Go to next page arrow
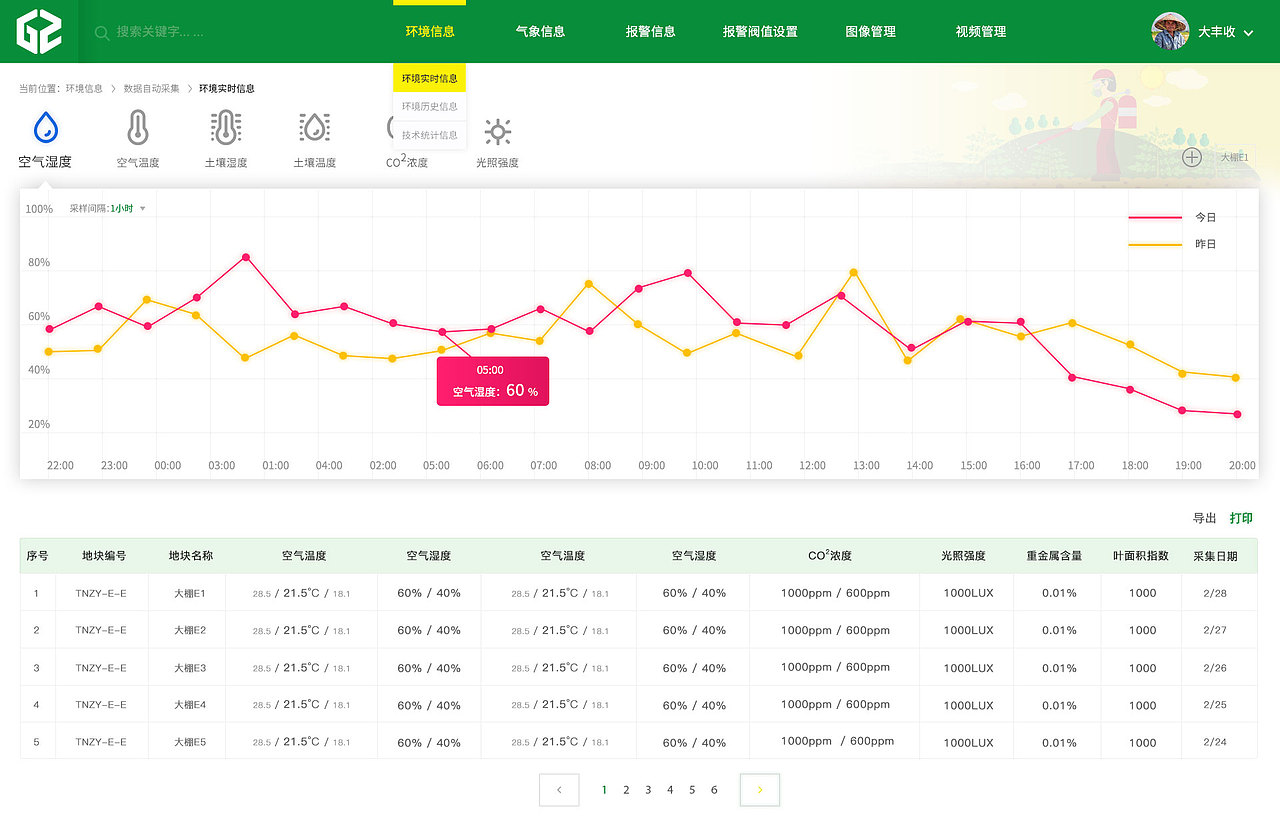The width and height of the screenshot is (1280, 829). [x=760, y=790]
